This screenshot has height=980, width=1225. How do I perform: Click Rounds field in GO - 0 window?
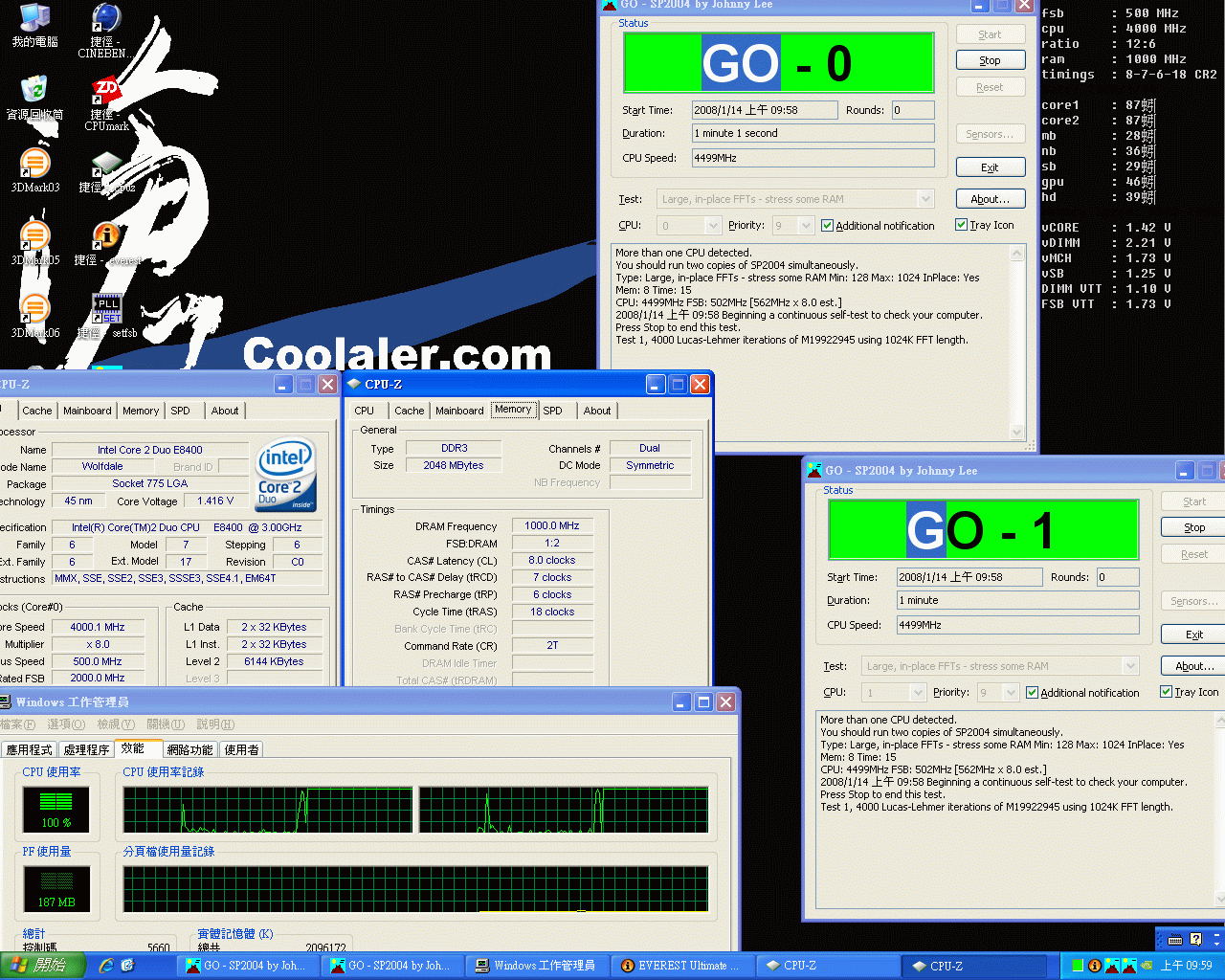pos(913,110)
